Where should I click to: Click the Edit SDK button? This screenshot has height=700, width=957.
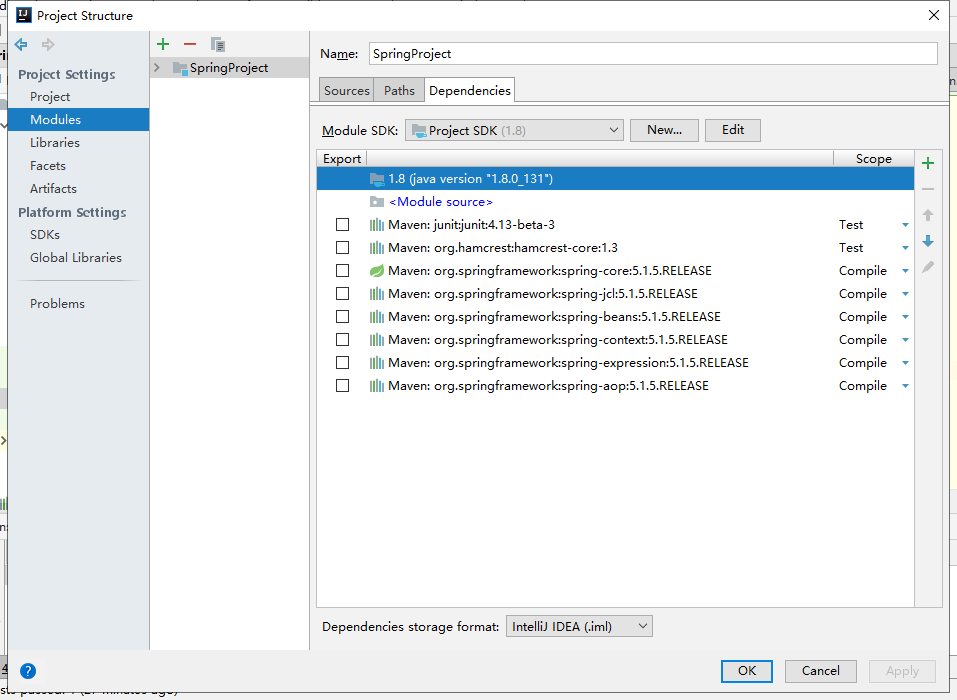click(732, 130)
